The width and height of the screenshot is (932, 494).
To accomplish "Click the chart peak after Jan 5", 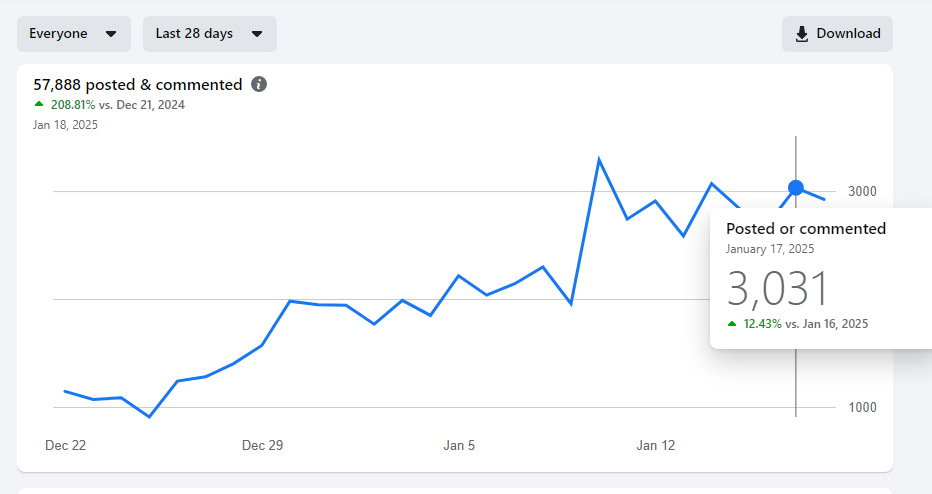I will (x=599, y=159).
